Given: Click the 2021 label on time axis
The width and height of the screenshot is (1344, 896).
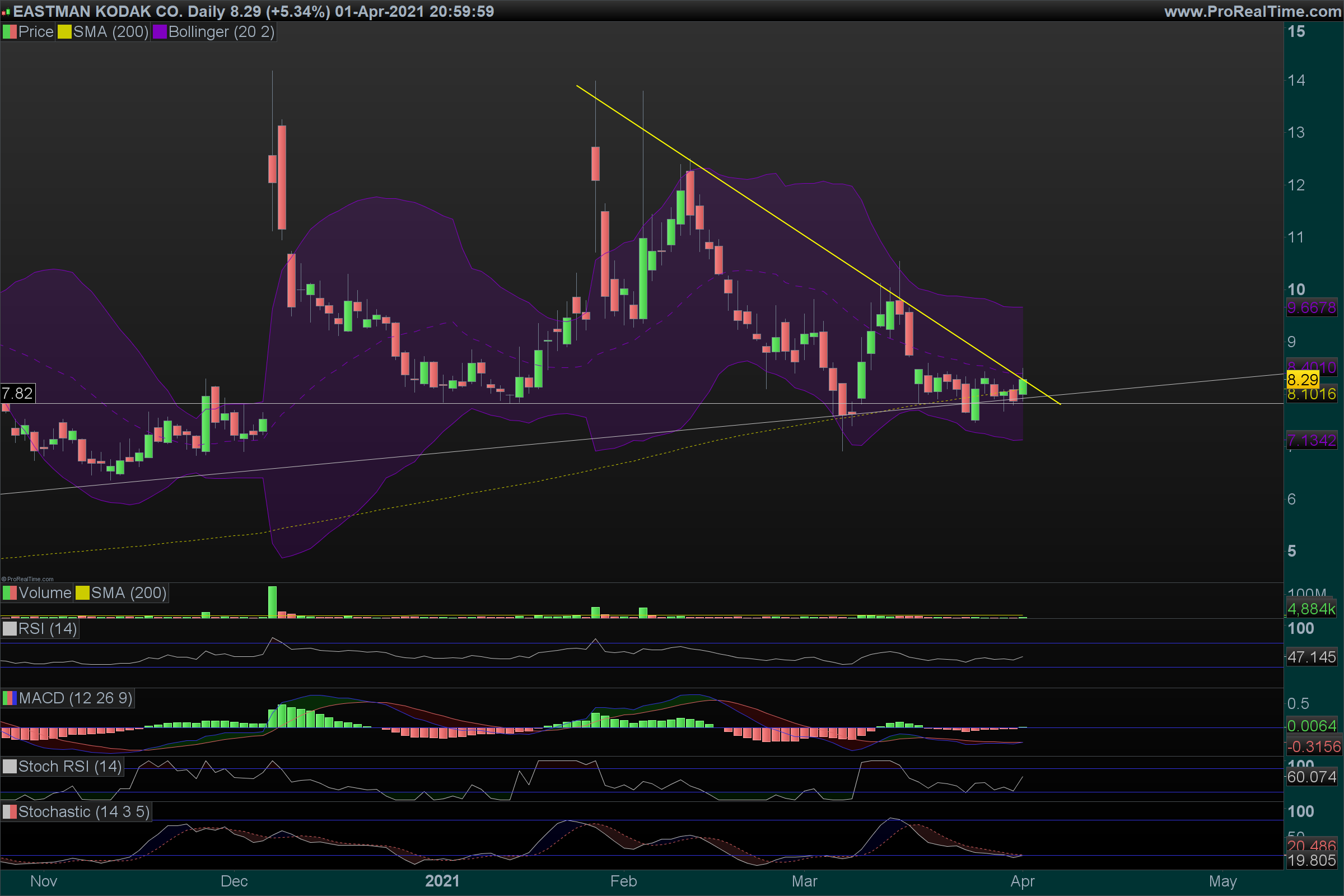Looking at the screenshot, I should click(442, 881).
